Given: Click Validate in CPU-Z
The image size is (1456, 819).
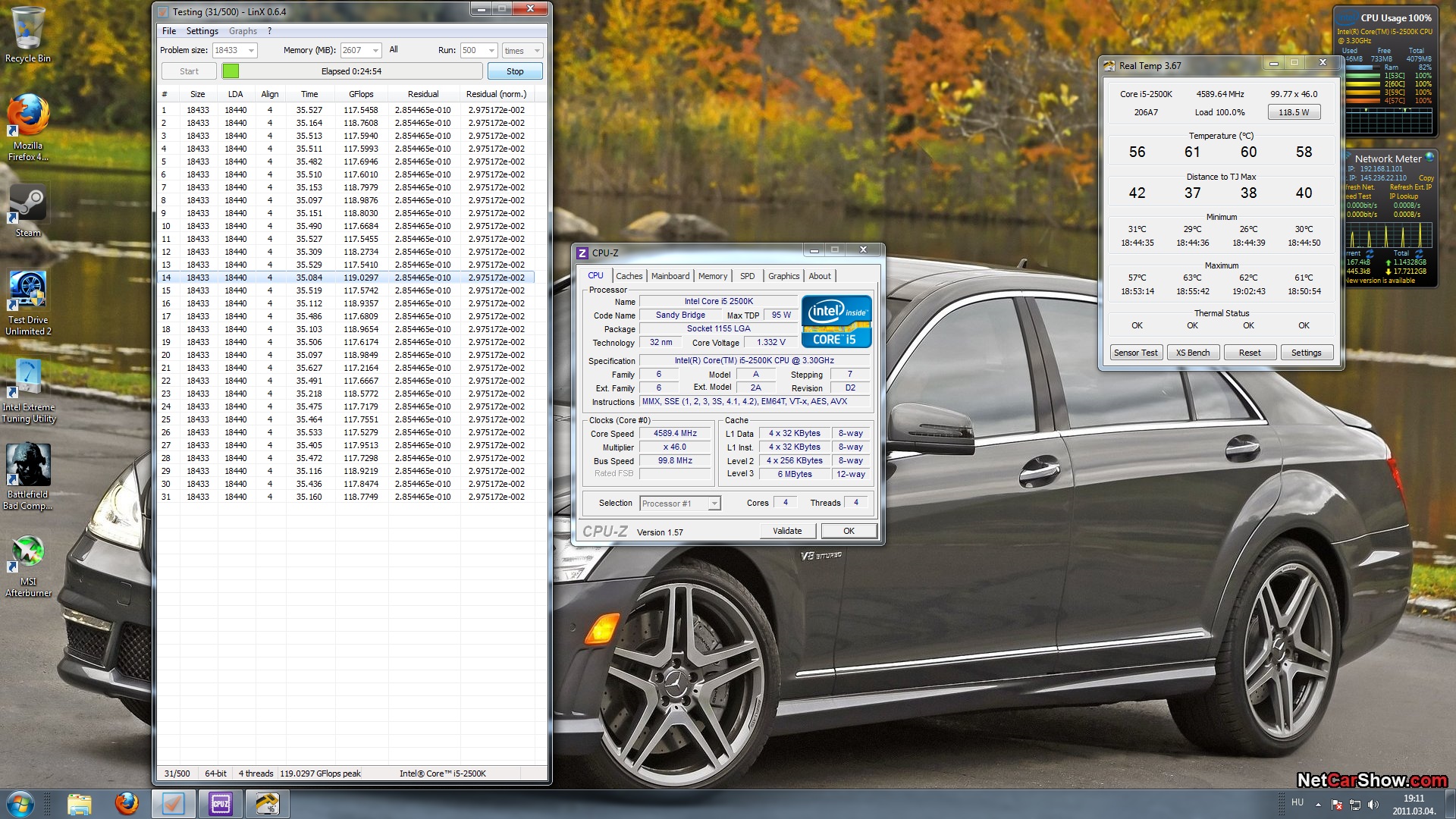Looking at the screenshot, I should pyautogui.click(x=786, y=531).
